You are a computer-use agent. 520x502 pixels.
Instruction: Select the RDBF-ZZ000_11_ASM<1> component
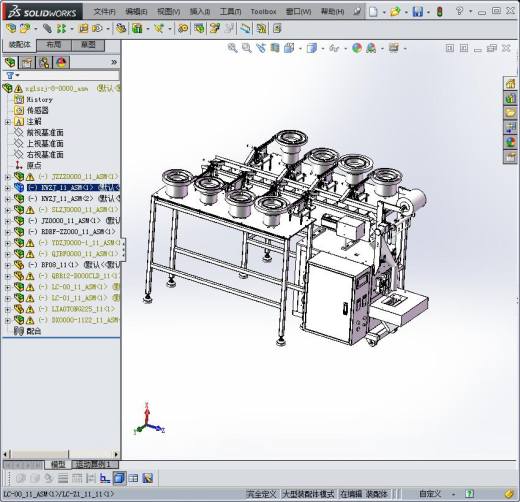[x=71, y=232]
